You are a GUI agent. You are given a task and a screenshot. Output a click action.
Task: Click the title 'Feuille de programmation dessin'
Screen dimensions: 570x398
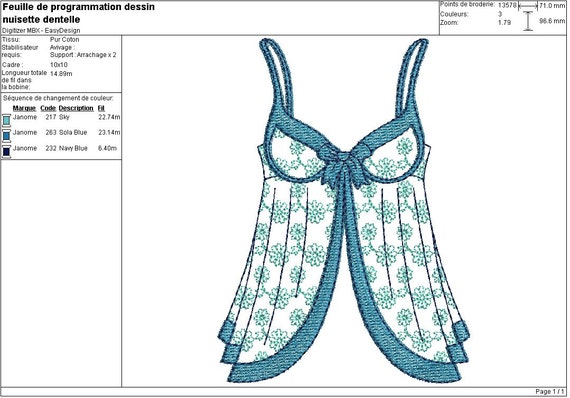click(79, 7)
